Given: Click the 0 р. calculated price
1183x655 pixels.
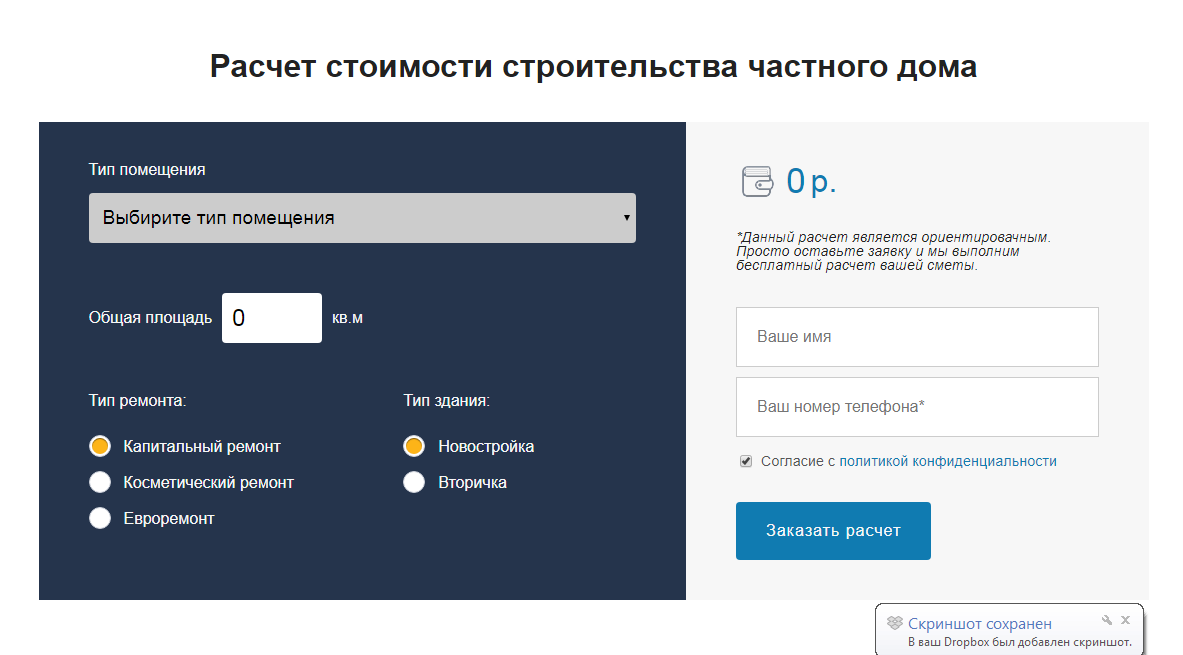Looking at the screenshot, I should (x=811, y=181).
